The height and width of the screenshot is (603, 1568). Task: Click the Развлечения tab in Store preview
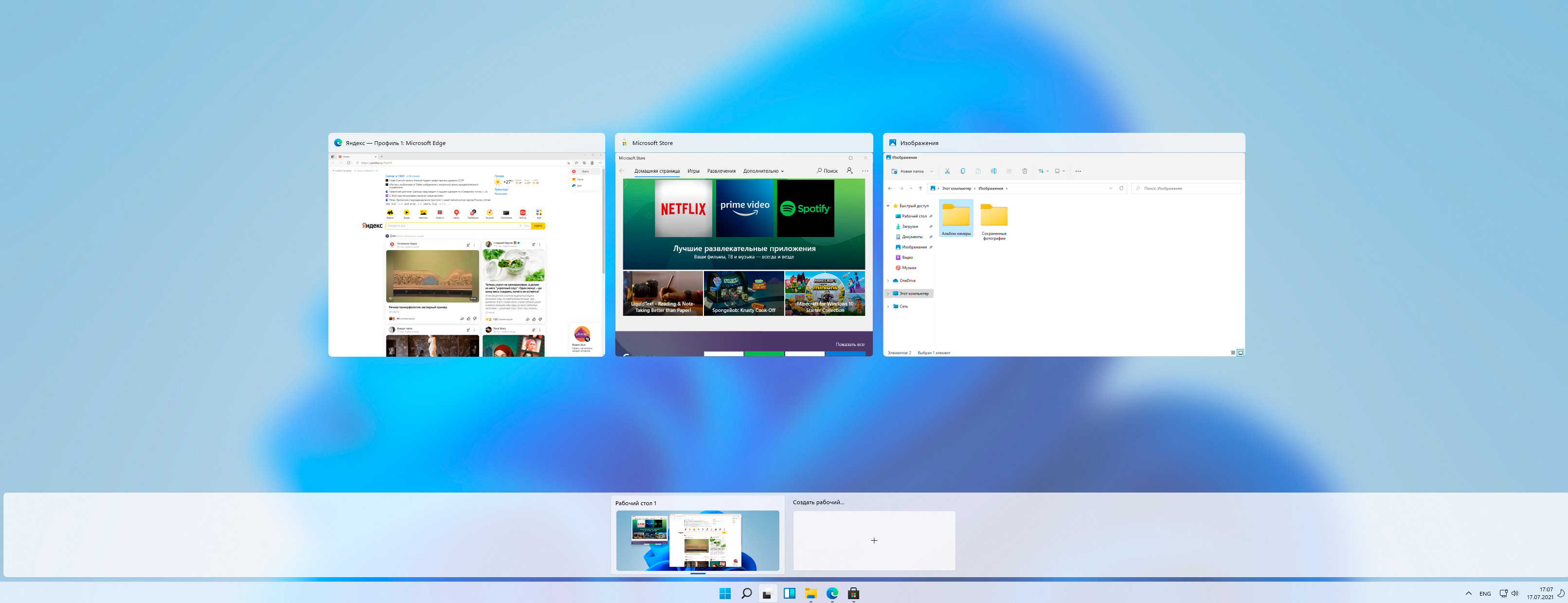pos(721,171)
